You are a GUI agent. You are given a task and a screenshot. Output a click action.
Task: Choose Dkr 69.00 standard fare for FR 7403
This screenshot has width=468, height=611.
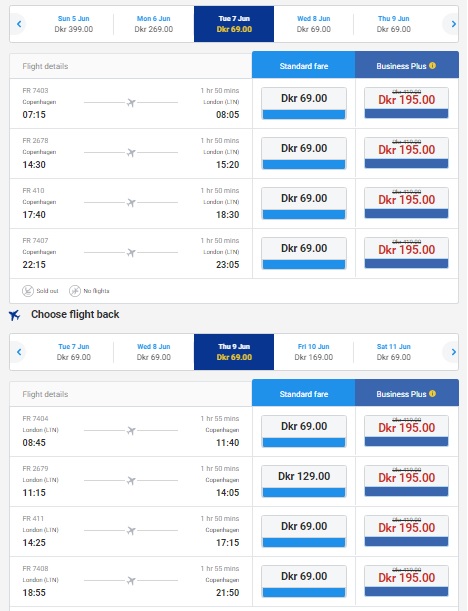point(304,103)
